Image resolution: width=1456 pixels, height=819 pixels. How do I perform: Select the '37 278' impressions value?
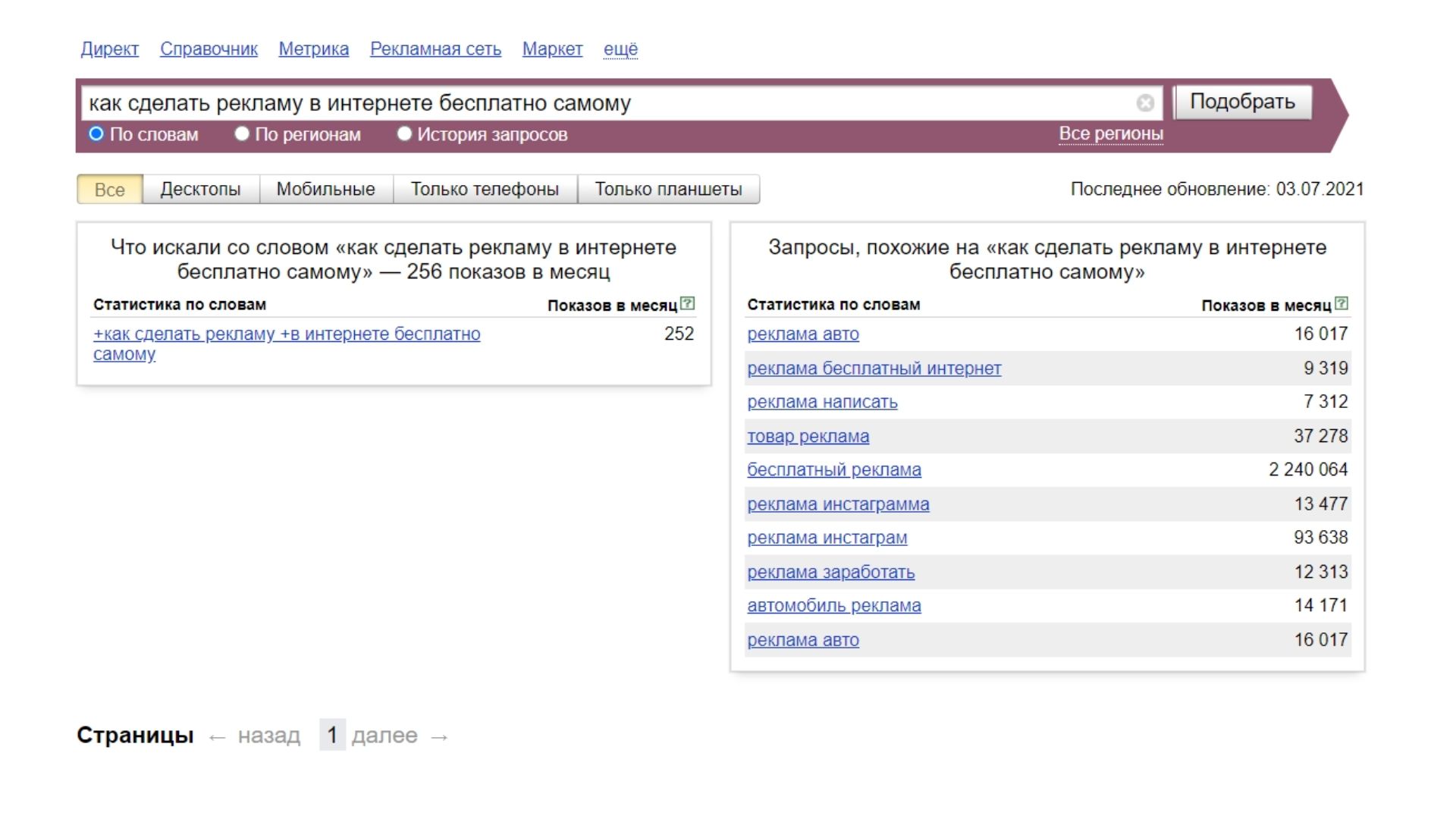tap(1320, 436)
